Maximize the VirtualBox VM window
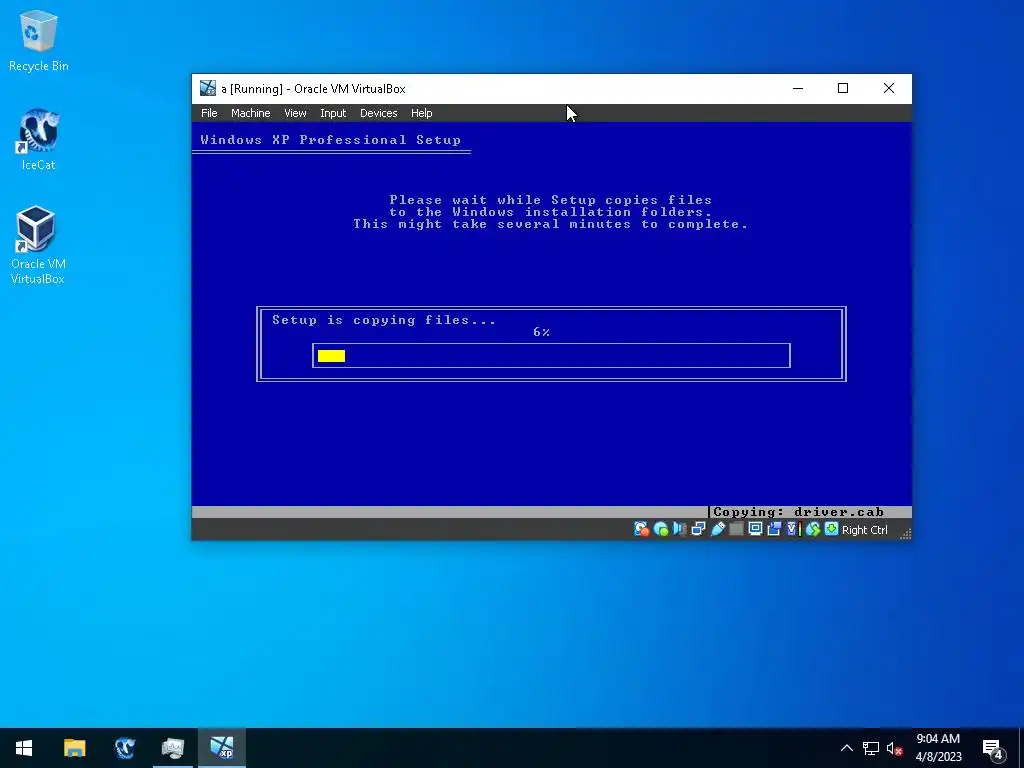The image size is (1024, 768). [x=843, y=88]
